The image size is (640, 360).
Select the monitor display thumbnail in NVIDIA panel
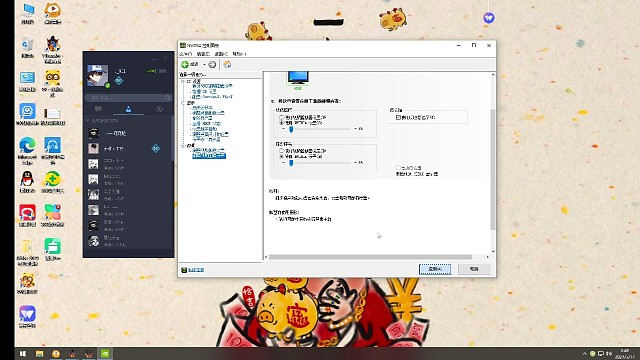[298, 79]
